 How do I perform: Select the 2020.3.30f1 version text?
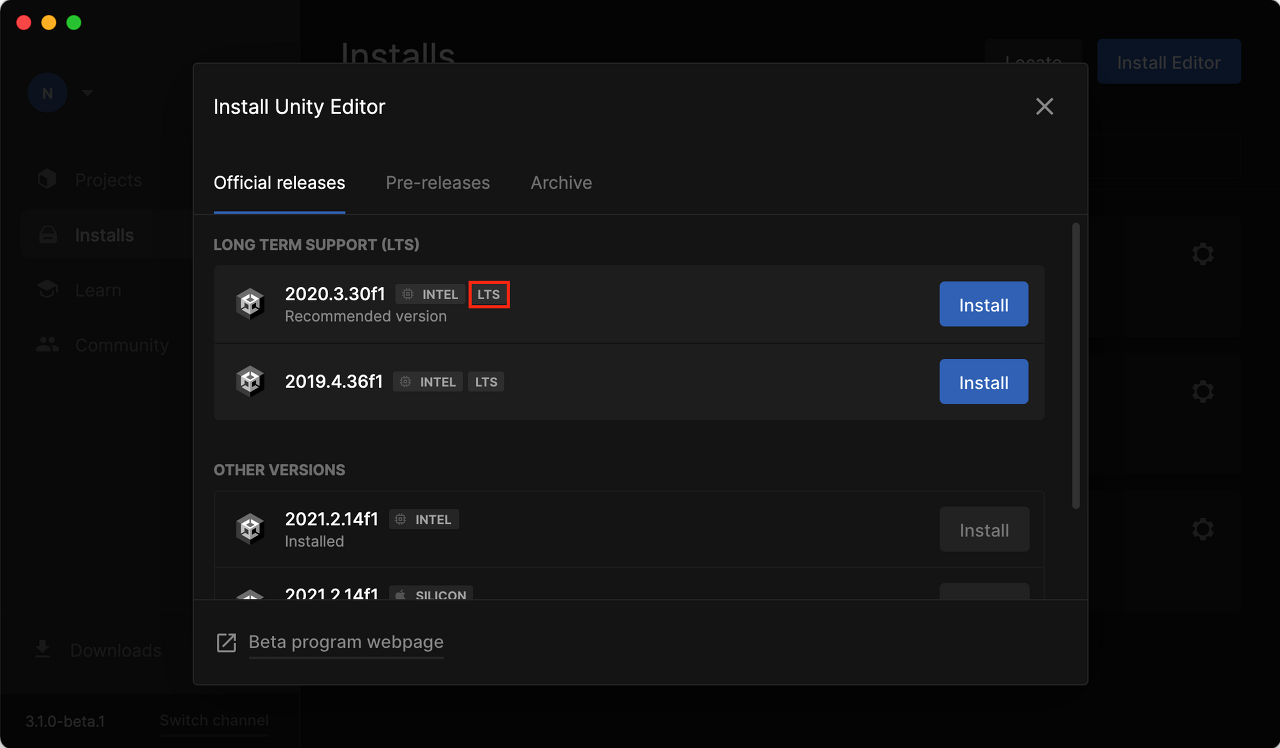coord(335,294)
